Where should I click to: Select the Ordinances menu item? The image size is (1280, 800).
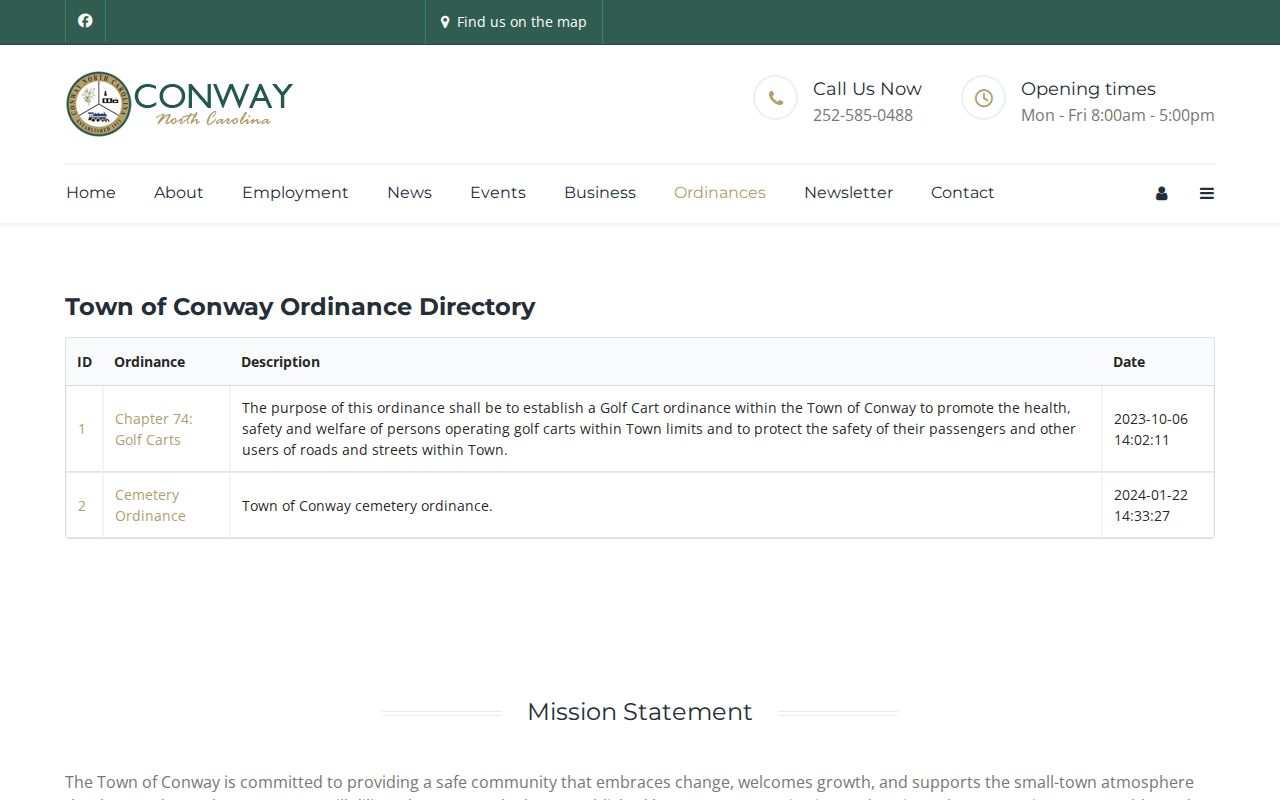720,193
